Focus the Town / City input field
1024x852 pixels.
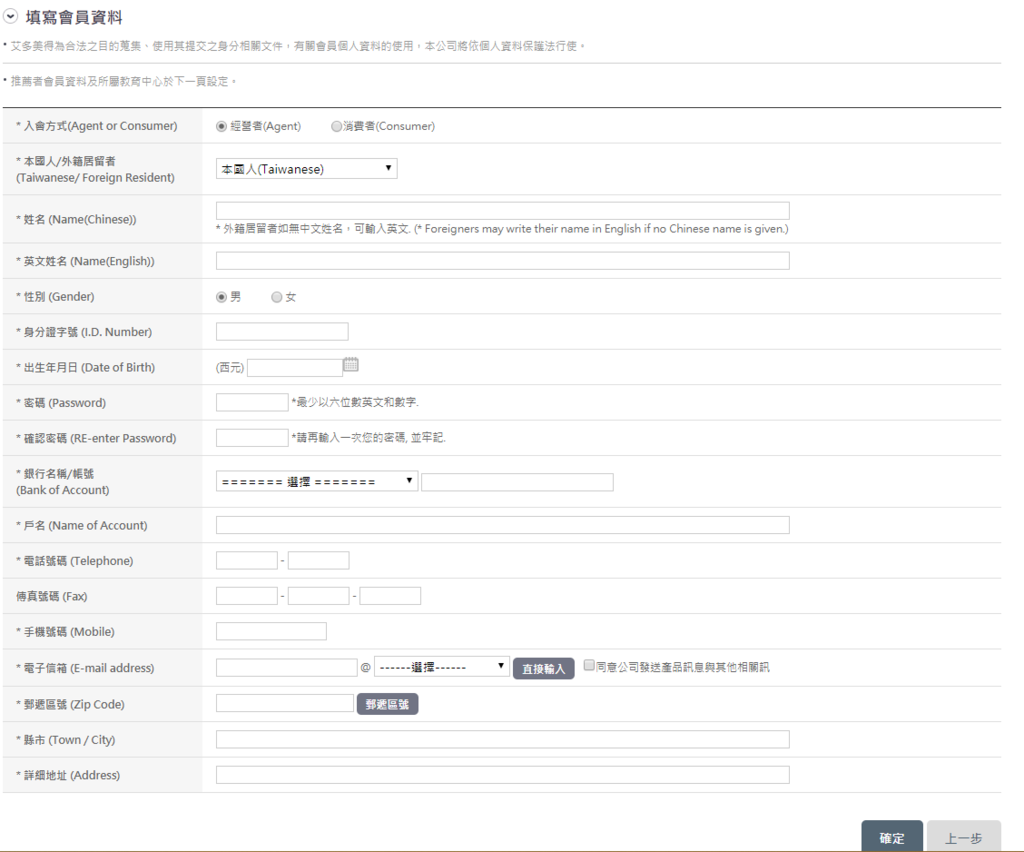(503, 740)
